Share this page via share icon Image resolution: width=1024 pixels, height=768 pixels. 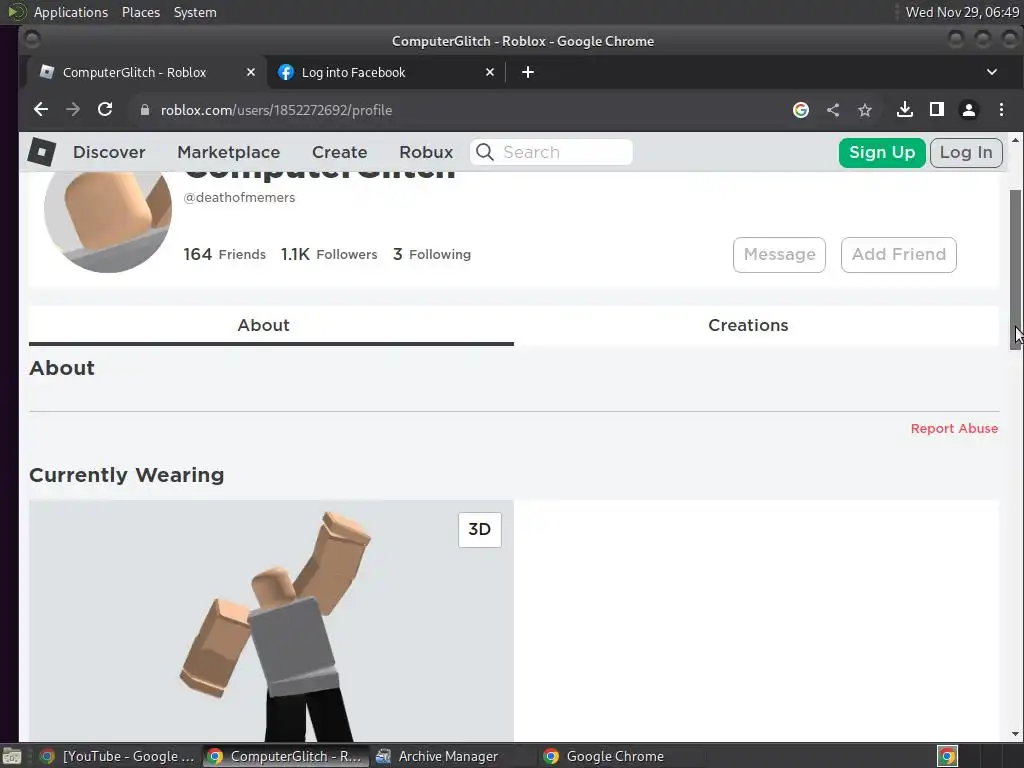[833, 110]
